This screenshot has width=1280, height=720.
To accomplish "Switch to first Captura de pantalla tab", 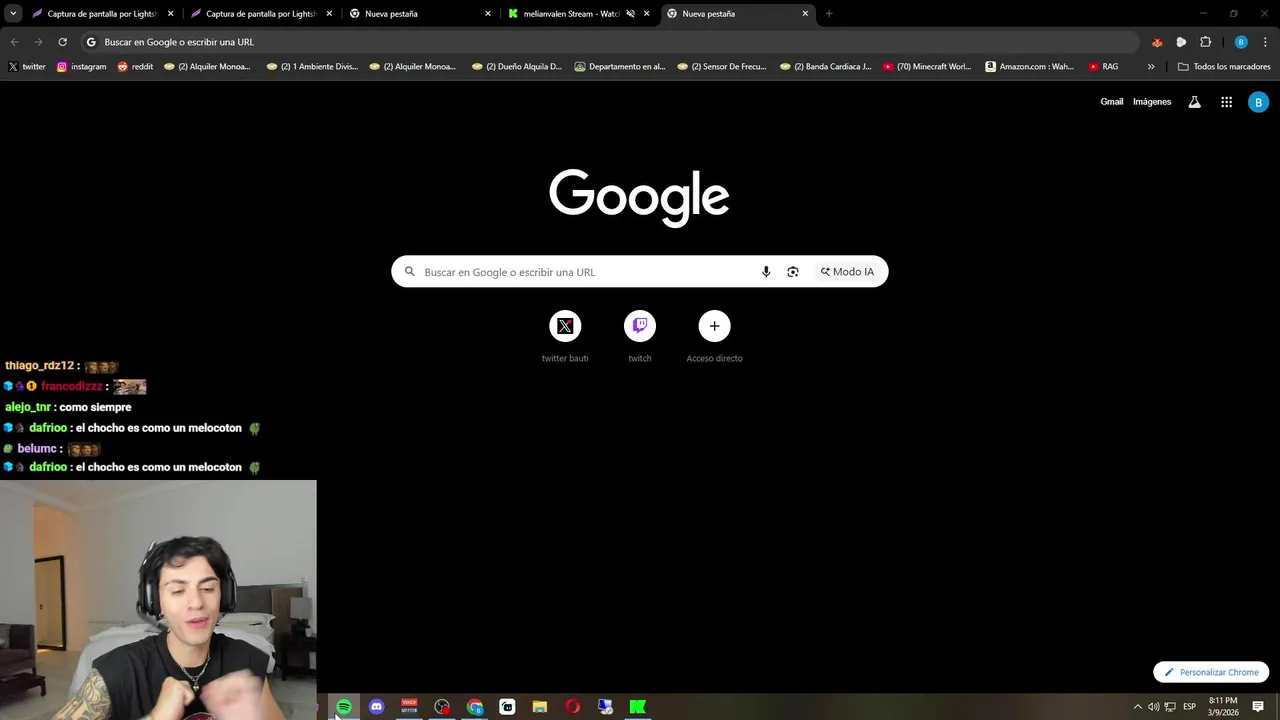I will (x=103, y=14).
